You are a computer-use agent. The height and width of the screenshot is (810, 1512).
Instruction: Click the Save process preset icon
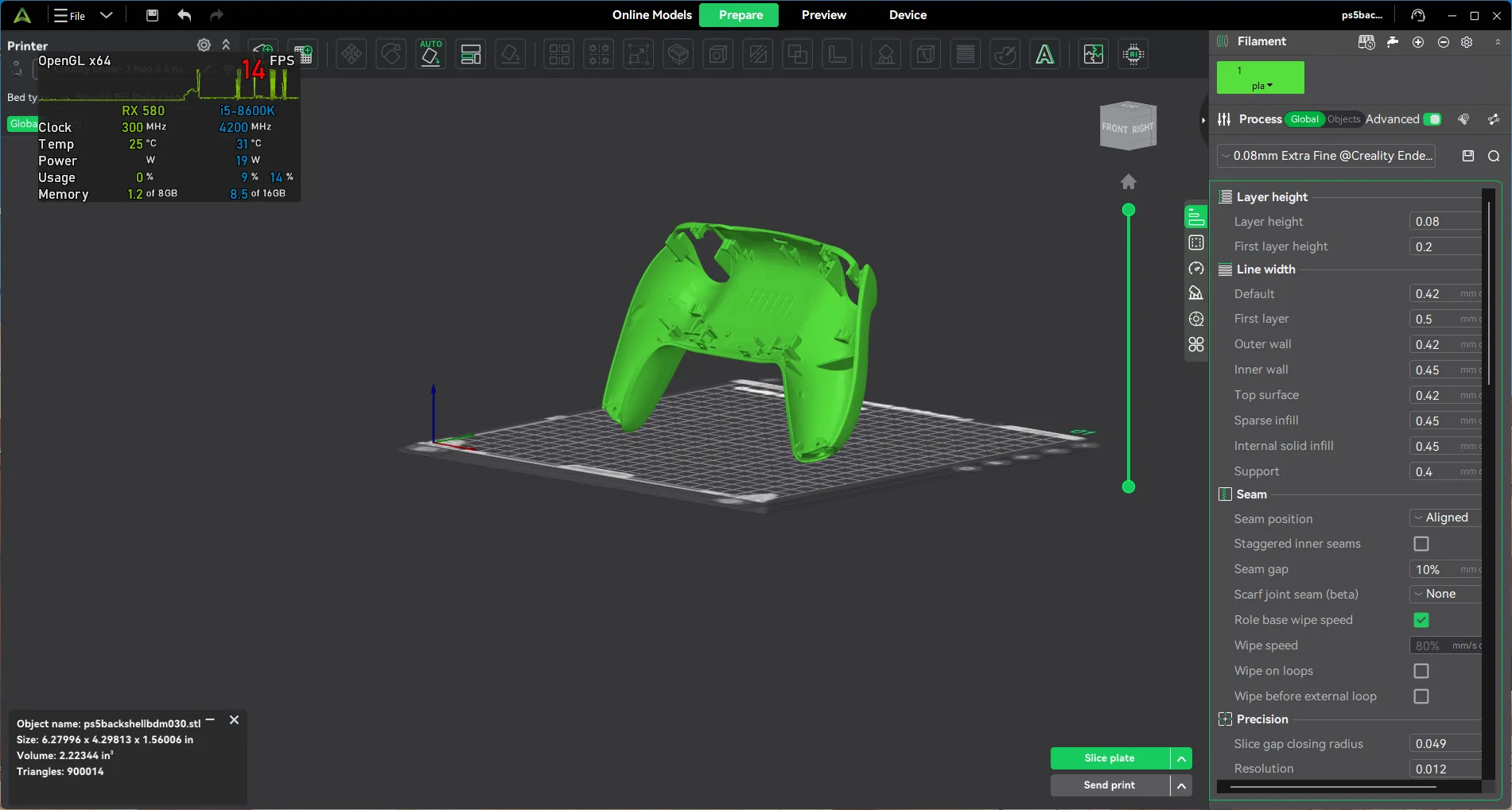coord(1468,156)
